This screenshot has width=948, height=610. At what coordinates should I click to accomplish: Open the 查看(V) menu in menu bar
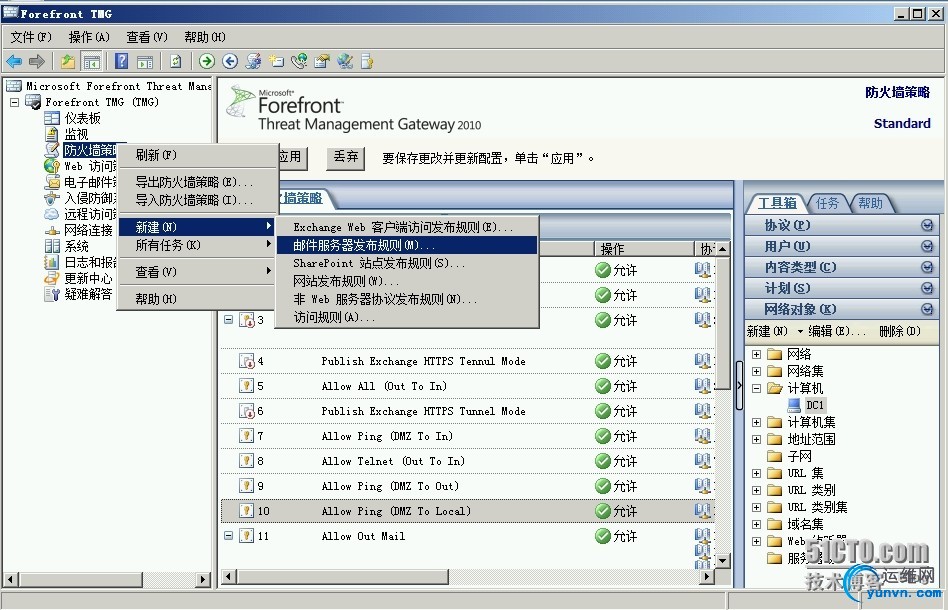click(x=147, y=37)
